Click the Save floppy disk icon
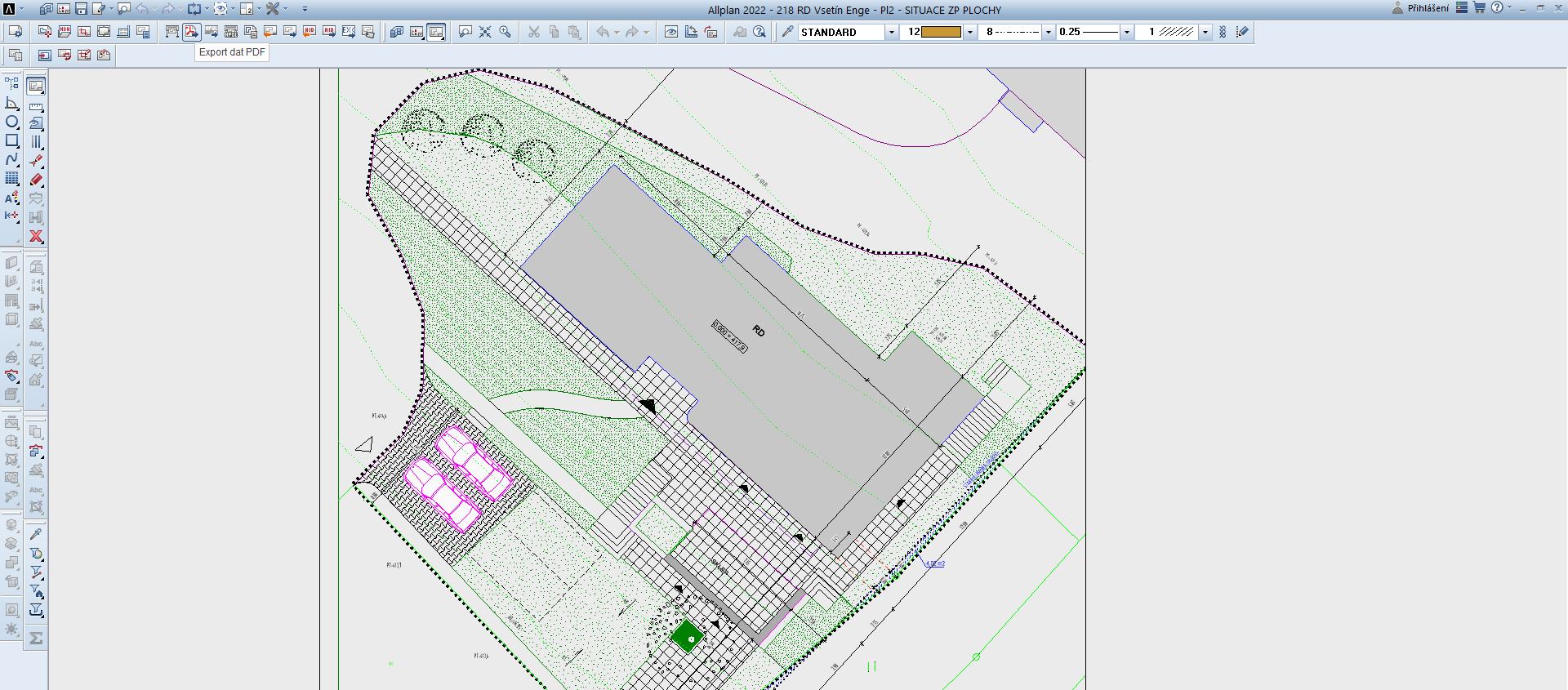 coord(81,9)
